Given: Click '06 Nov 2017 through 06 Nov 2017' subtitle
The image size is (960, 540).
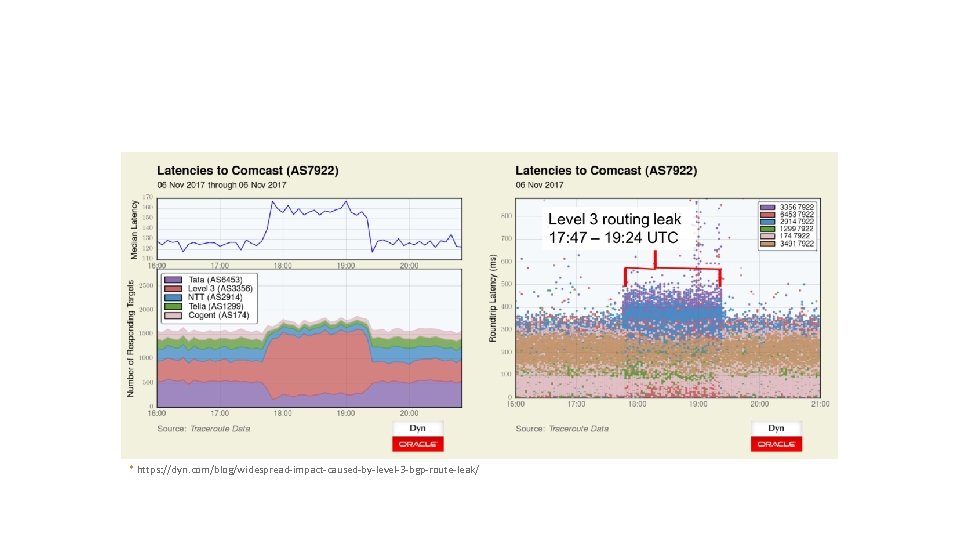Looking at the screenshot, I should tap(222, 185).
